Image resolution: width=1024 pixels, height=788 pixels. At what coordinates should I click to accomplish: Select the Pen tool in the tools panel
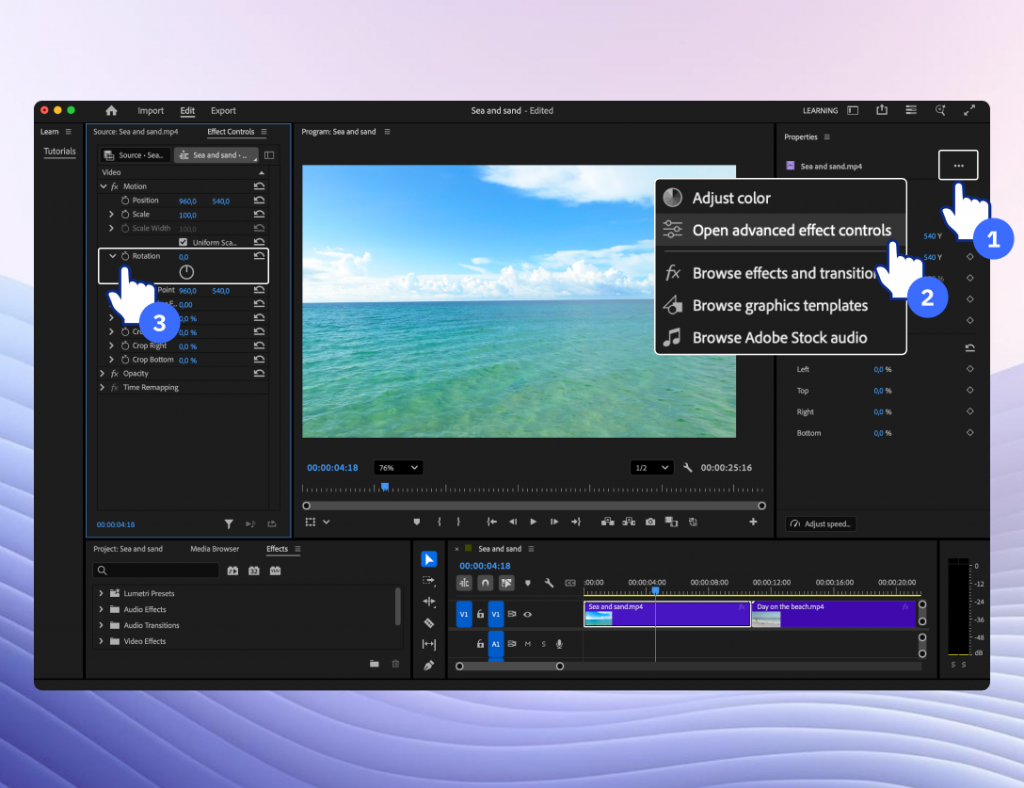[429, 665]
